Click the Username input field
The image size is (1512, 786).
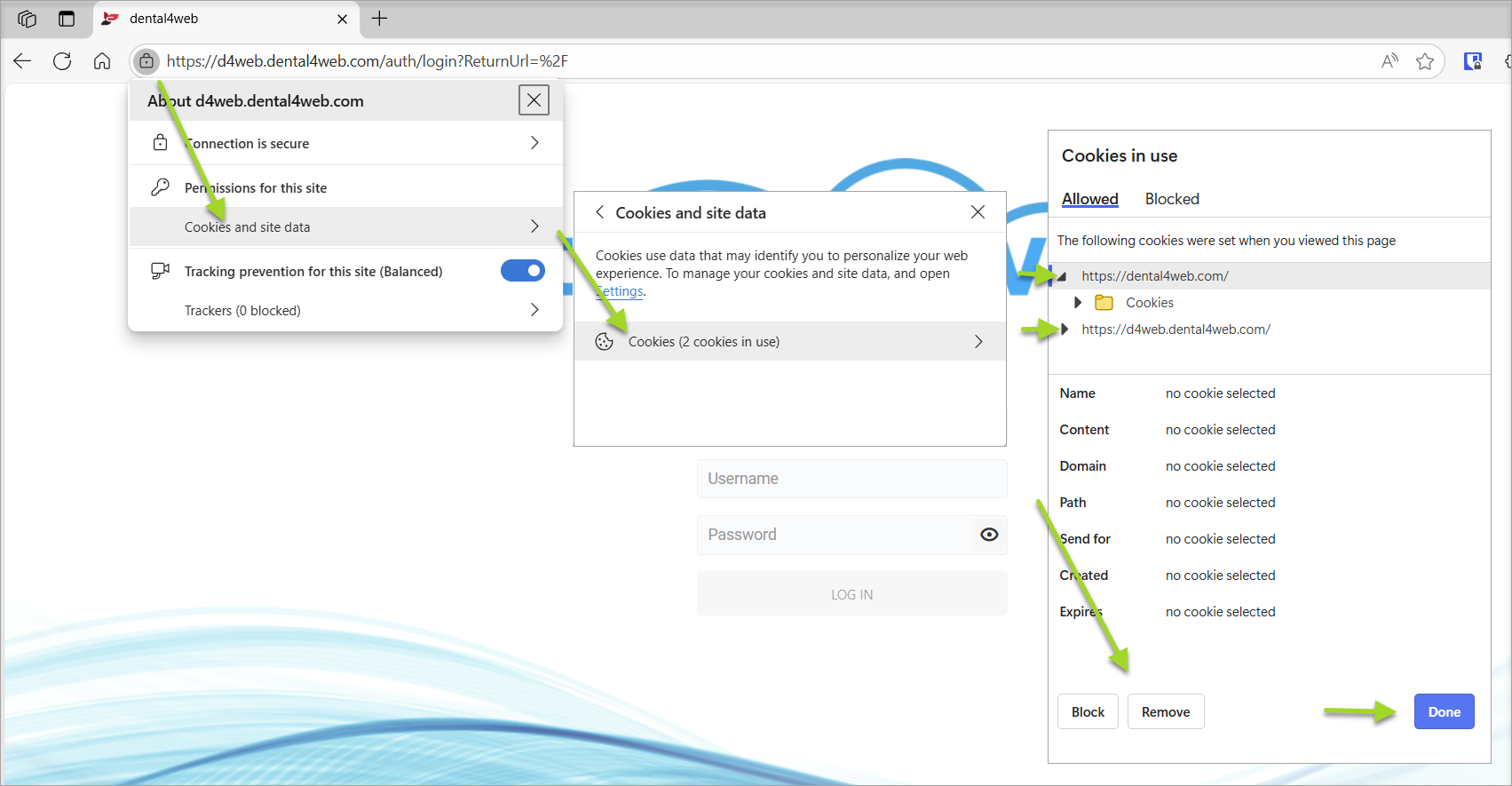[851, 479]
